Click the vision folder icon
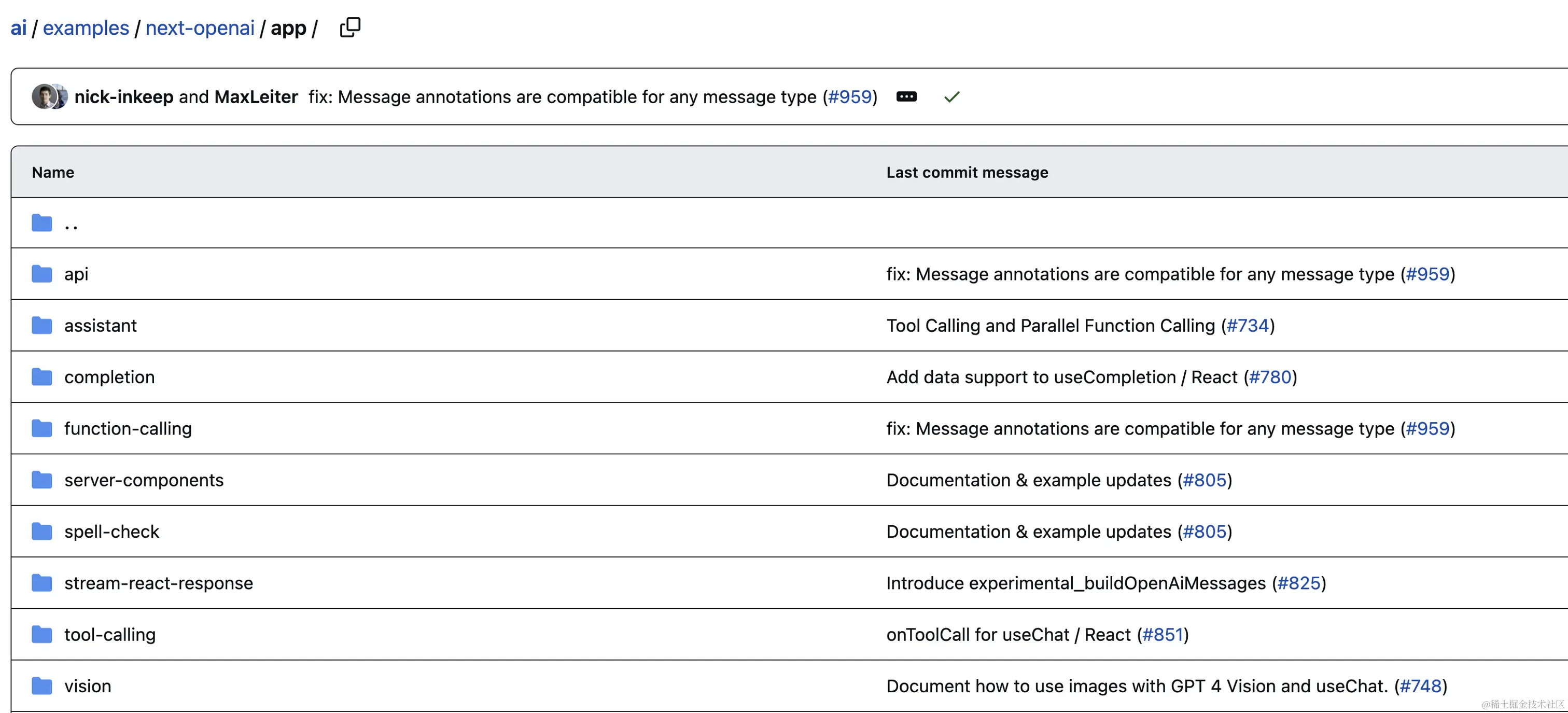Screen dimensions: 1568x713 pos(41,686)
